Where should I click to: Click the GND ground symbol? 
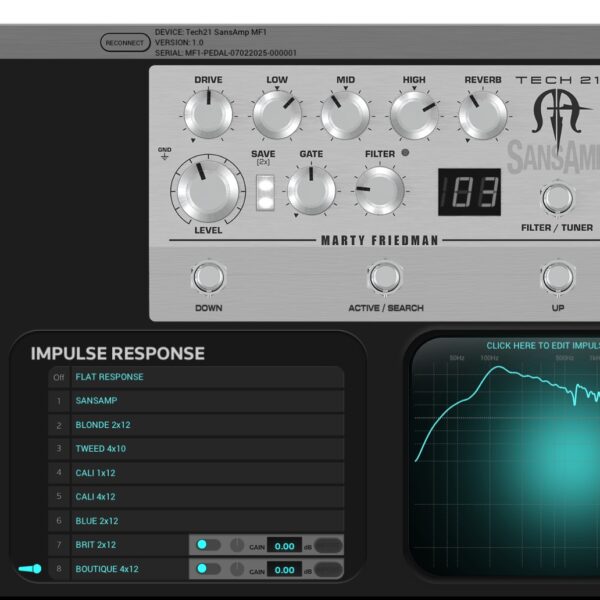[x=165, y=153]
